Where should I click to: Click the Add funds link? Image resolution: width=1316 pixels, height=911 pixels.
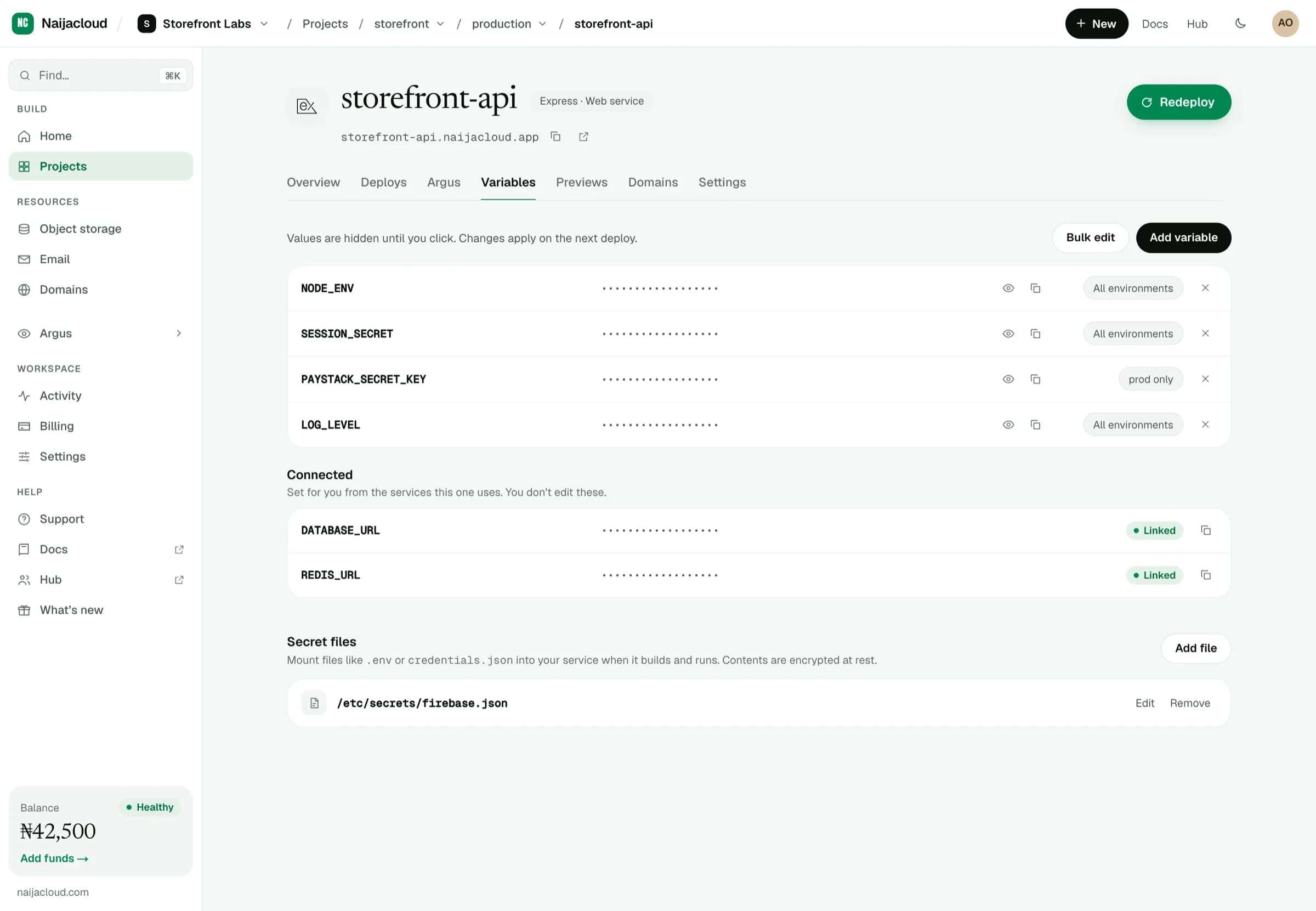(x=54, y=858)
